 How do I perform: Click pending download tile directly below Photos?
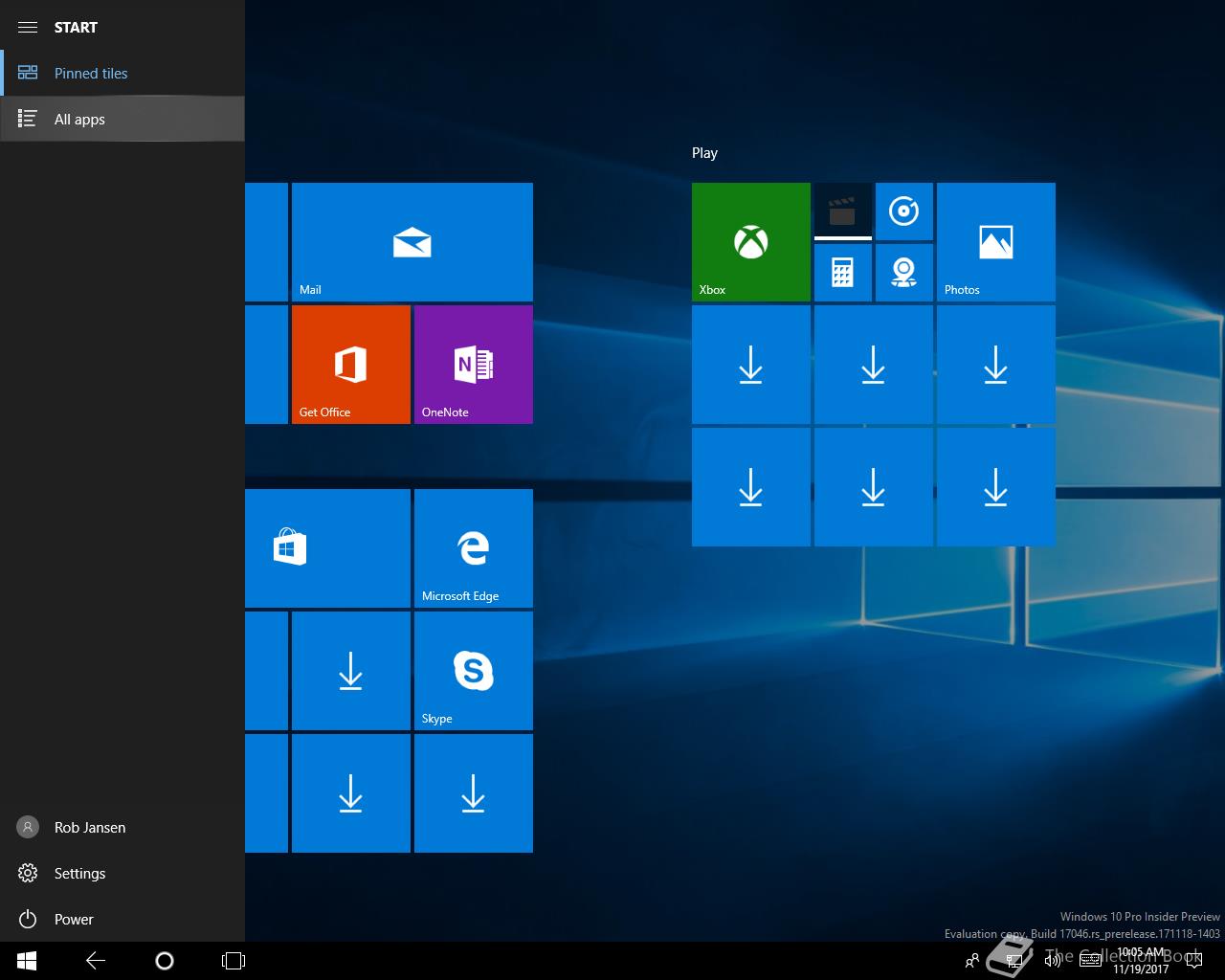pos(996,365)
